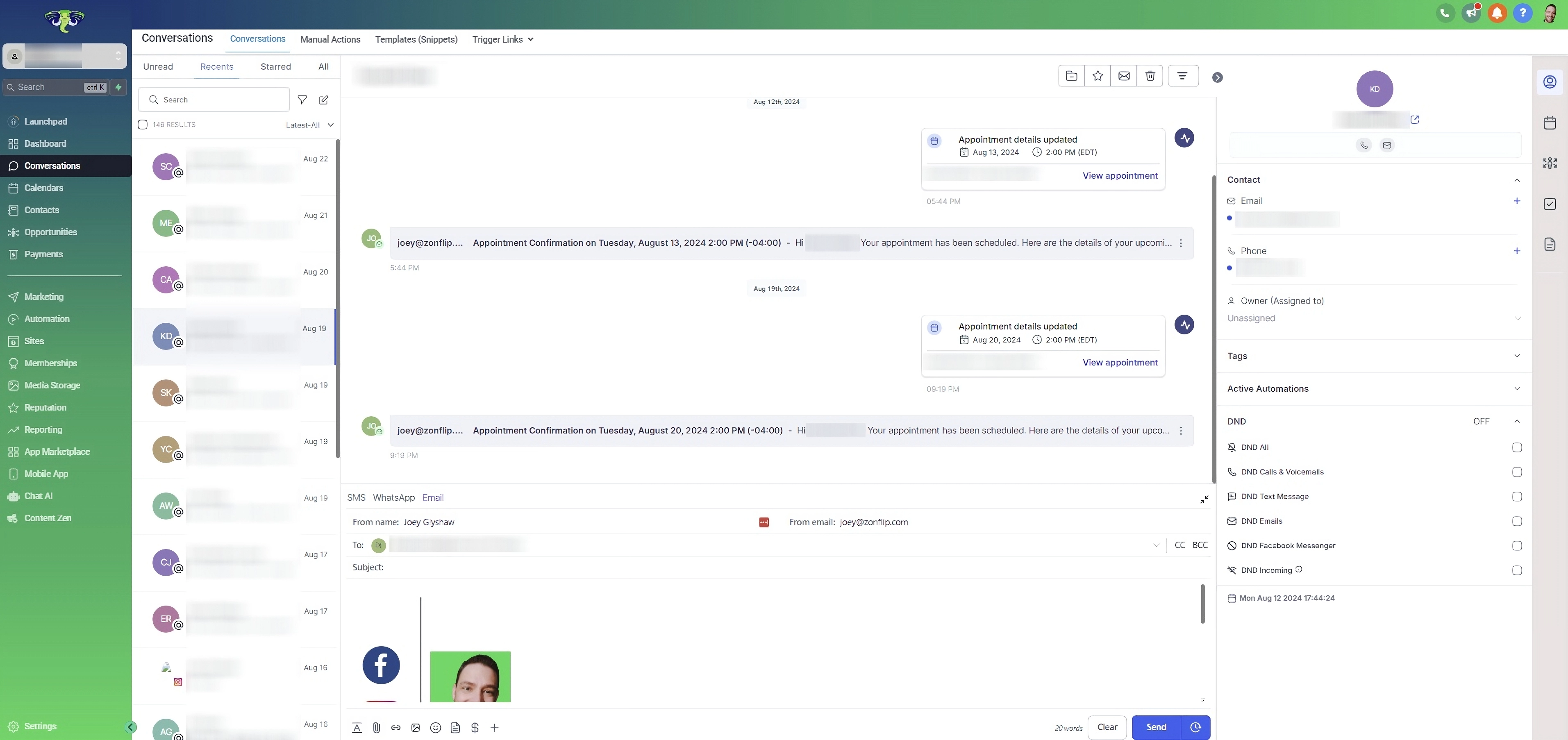
Task: Open the Latest-All sort dropdown
Action: click(310, 125)
